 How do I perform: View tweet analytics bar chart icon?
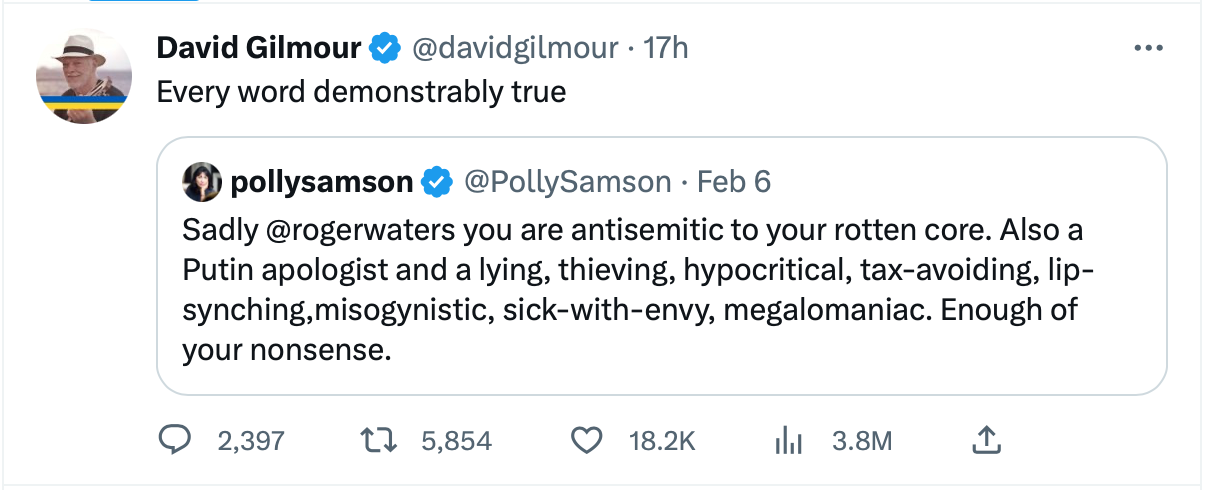(x=791, y=441)
